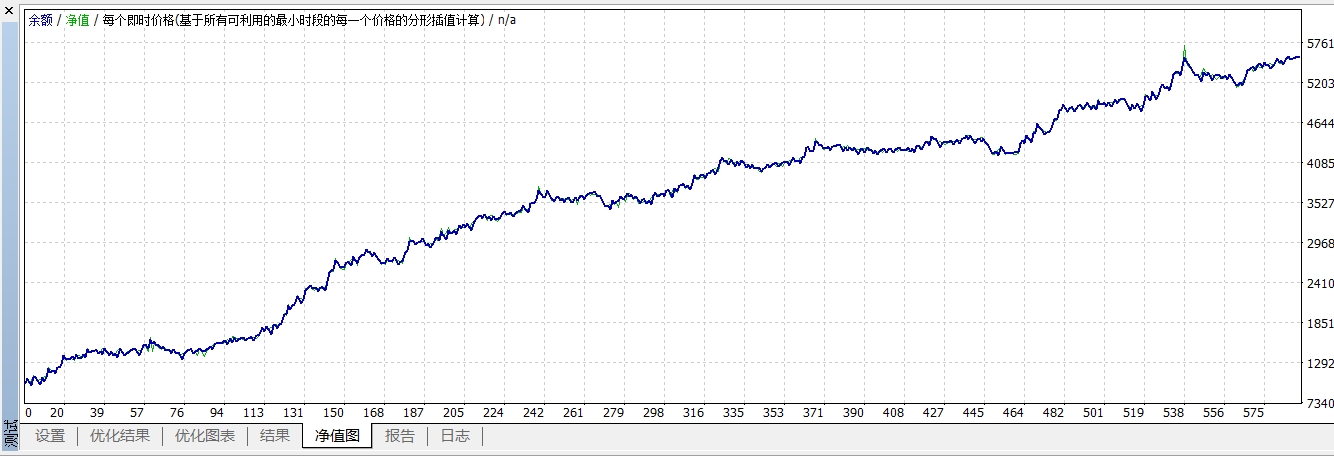Click the vertical 测试 panel label
Screen dimensions: 1334x456
(10, 435)
